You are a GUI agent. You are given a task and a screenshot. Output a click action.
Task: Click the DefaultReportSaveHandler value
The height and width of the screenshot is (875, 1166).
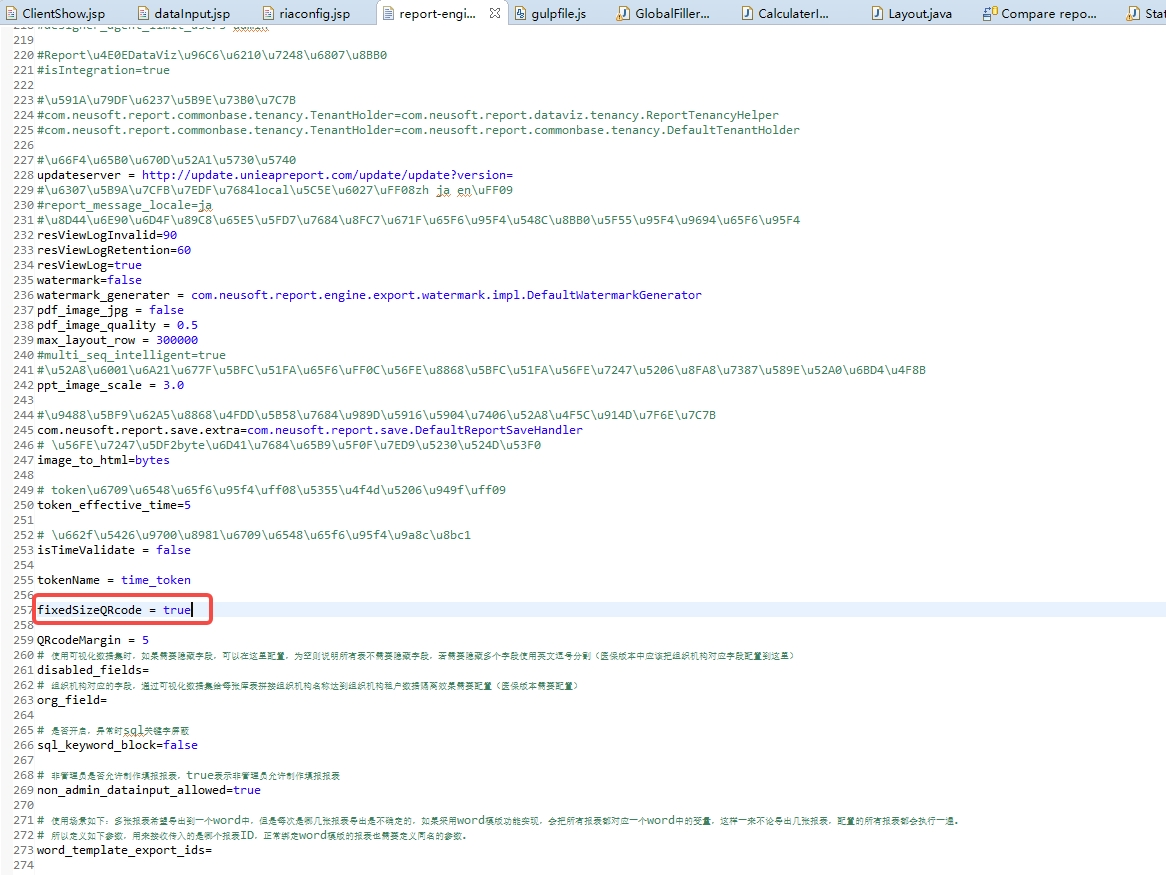pos(415,430)
